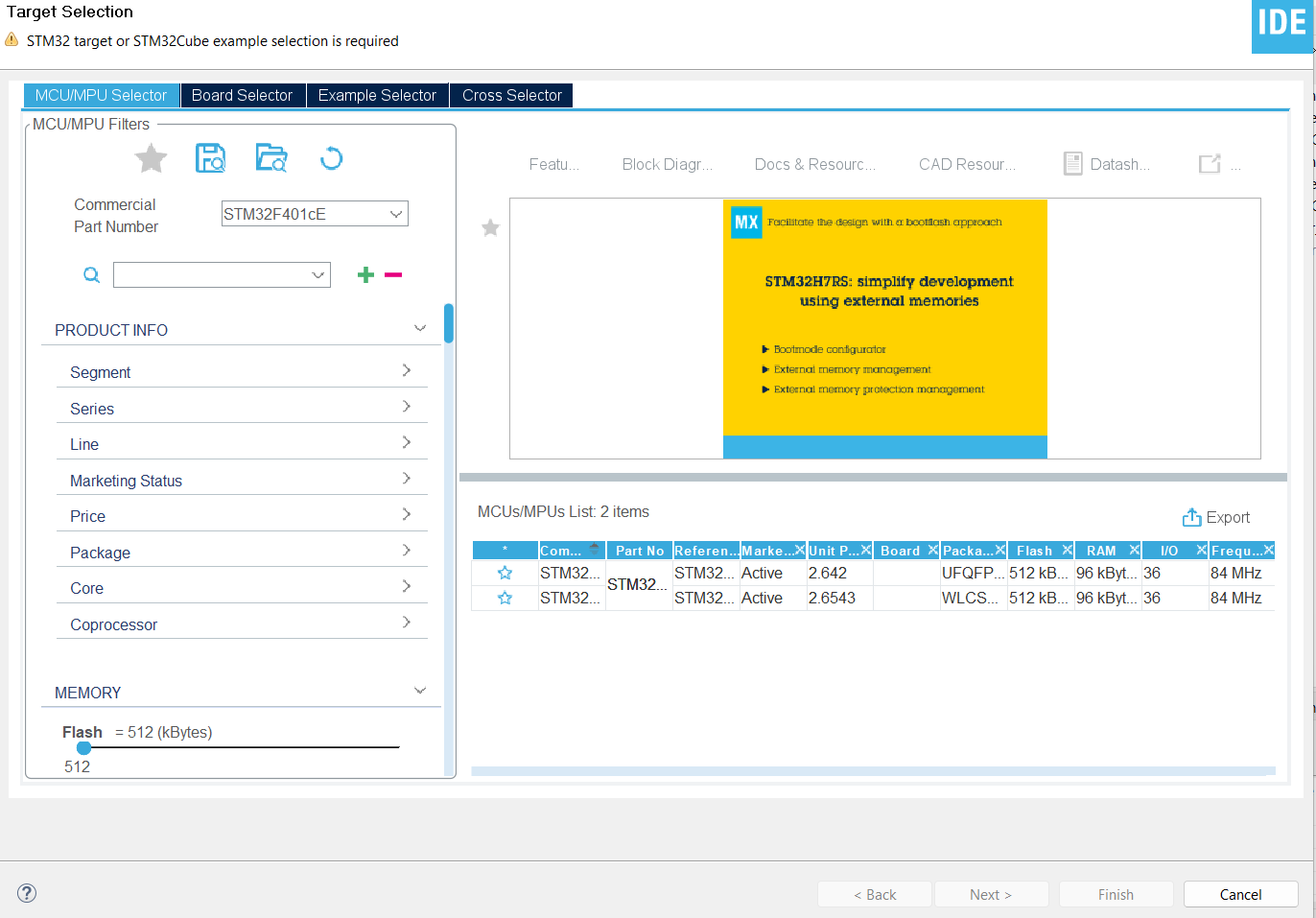Click the Export link
The height and width of the screenshot is (918, 1316).
1228,517
